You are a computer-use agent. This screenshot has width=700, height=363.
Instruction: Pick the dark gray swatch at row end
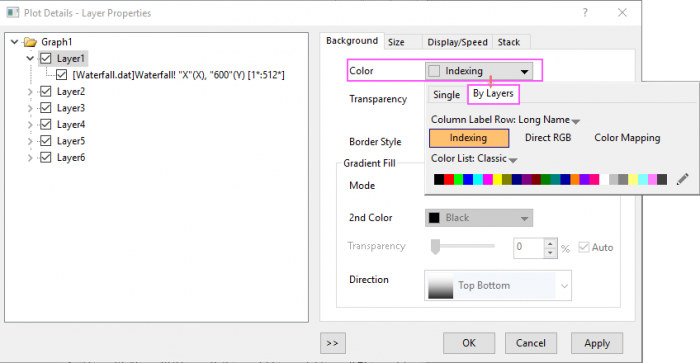coord(662,179)
